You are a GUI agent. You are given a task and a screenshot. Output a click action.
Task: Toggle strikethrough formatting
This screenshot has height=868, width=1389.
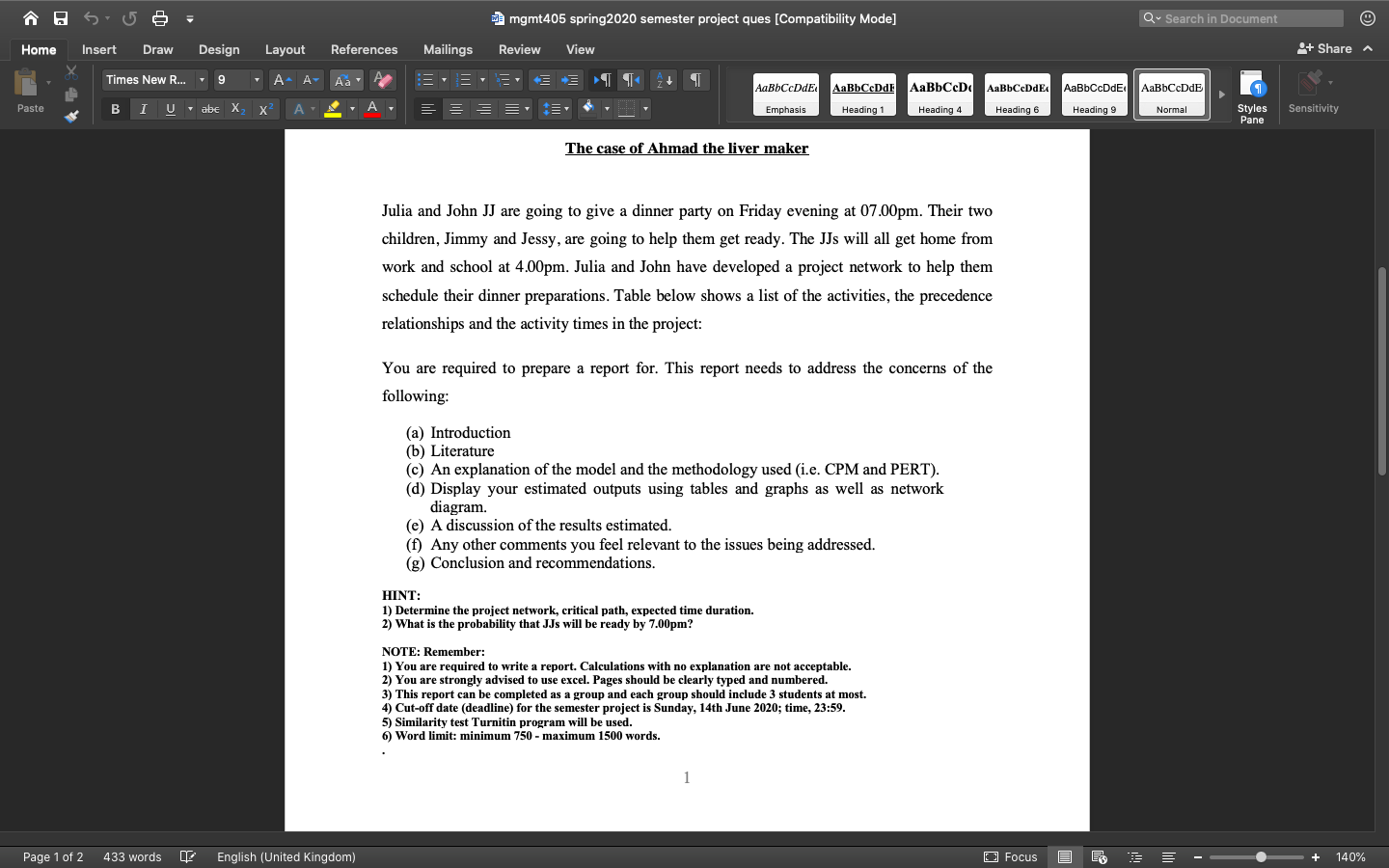tap(209, 109)
